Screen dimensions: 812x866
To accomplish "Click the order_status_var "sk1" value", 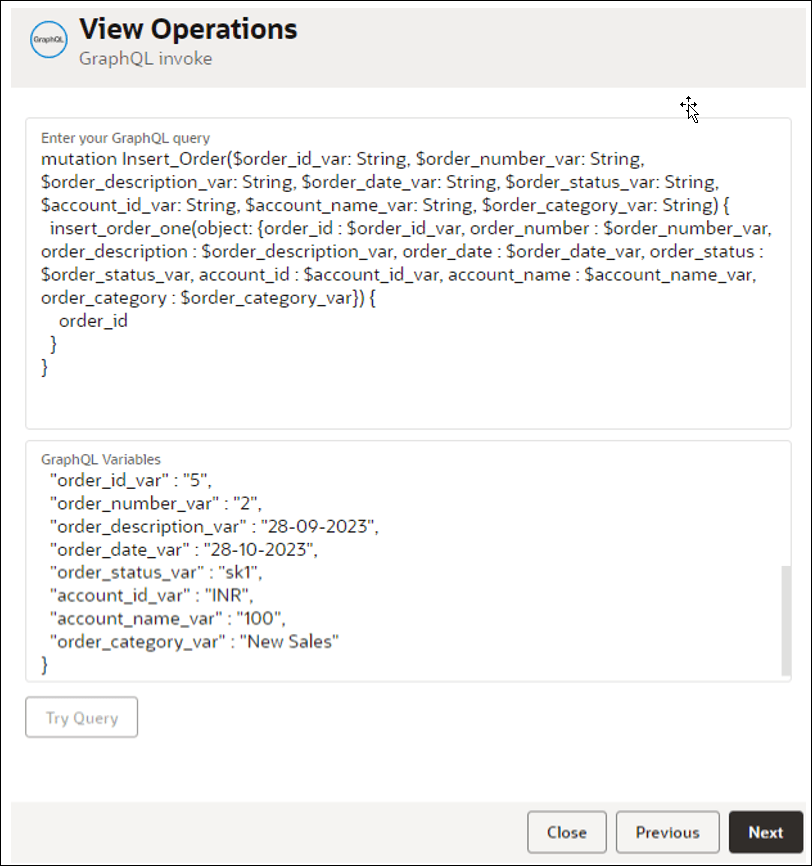I will (240, 573).
